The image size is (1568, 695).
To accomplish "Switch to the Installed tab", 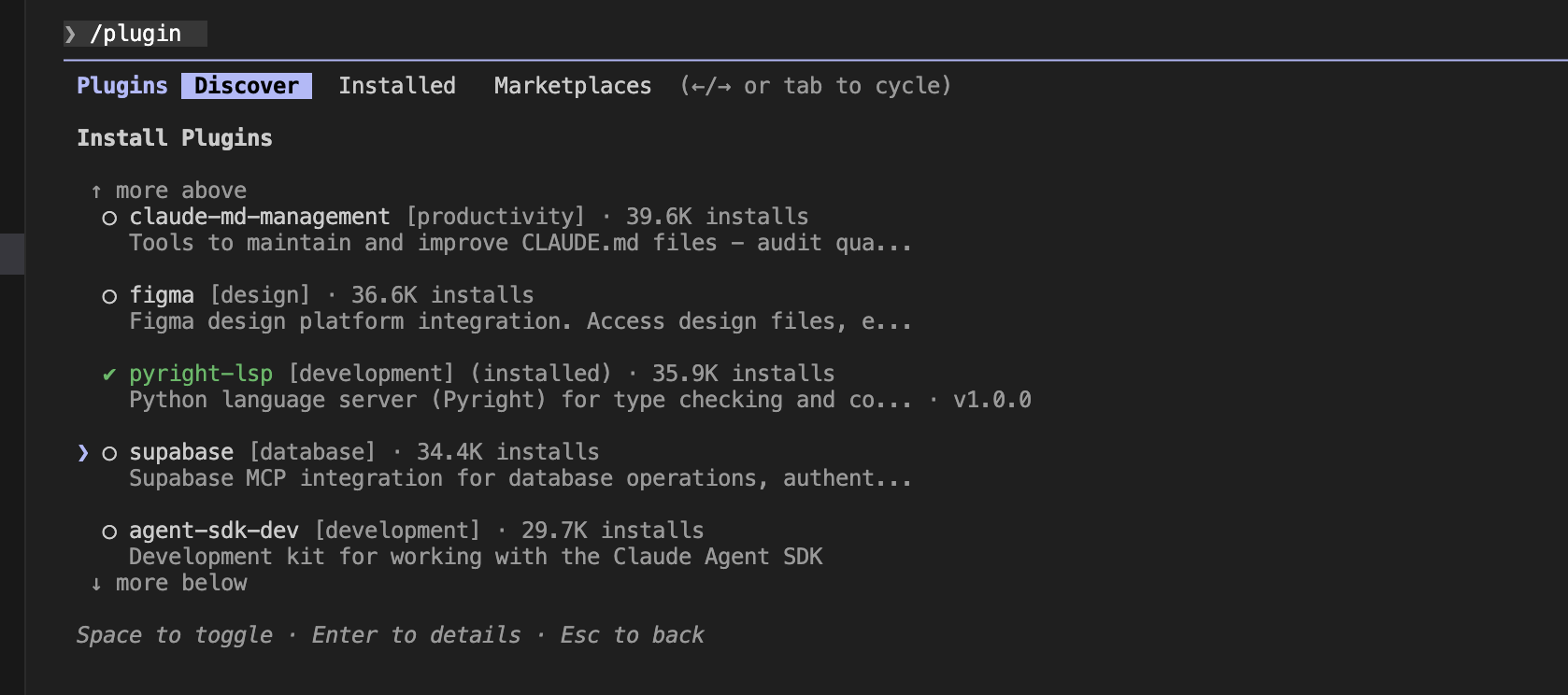I will click(397, 86).
